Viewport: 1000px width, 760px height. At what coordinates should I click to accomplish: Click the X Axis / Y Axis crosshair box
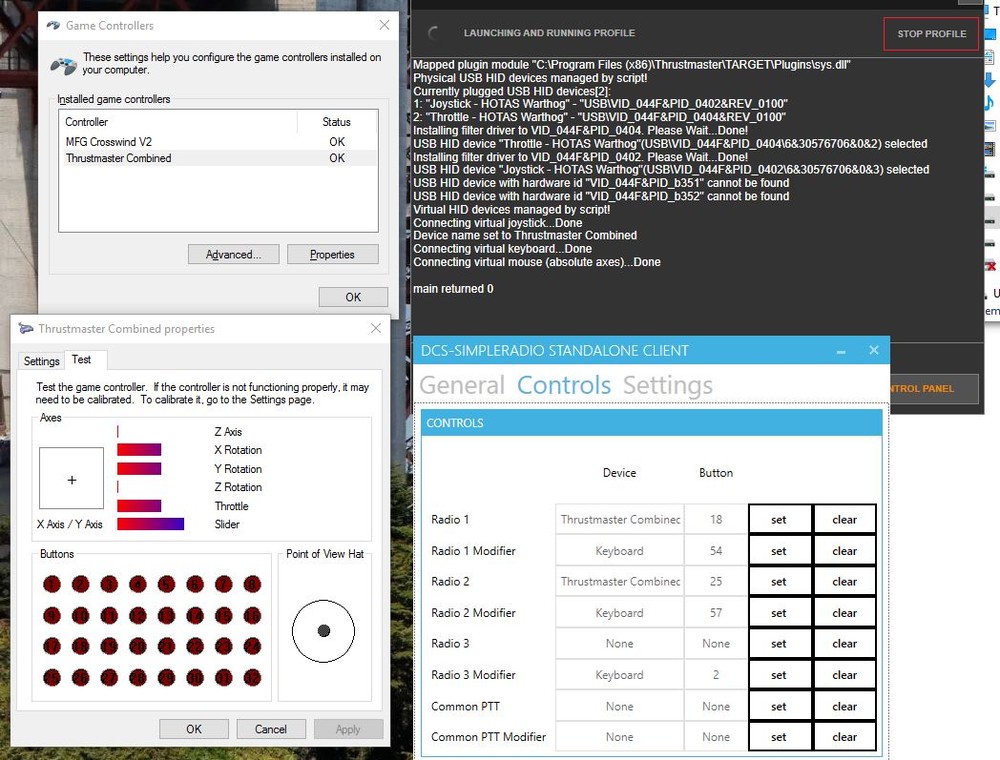tap(71, 478)
